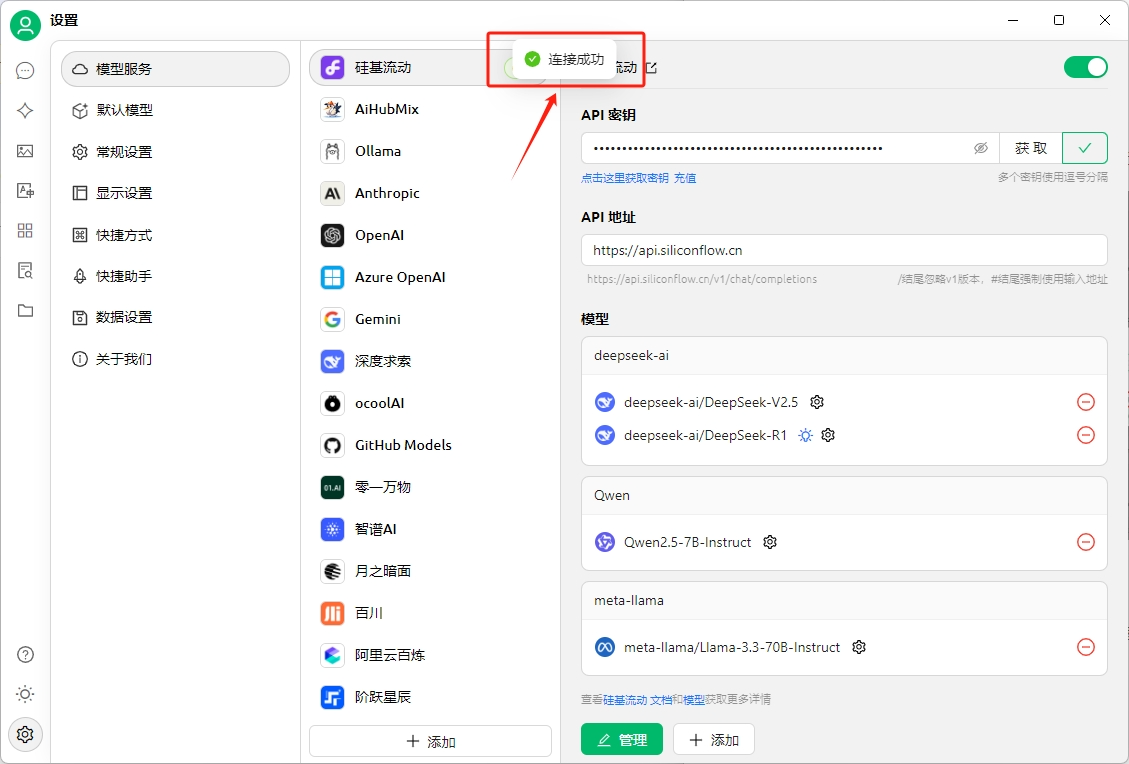Open the help question mark icon
The height and width of the screenshot is (764, 1129).
coord(25,655)
